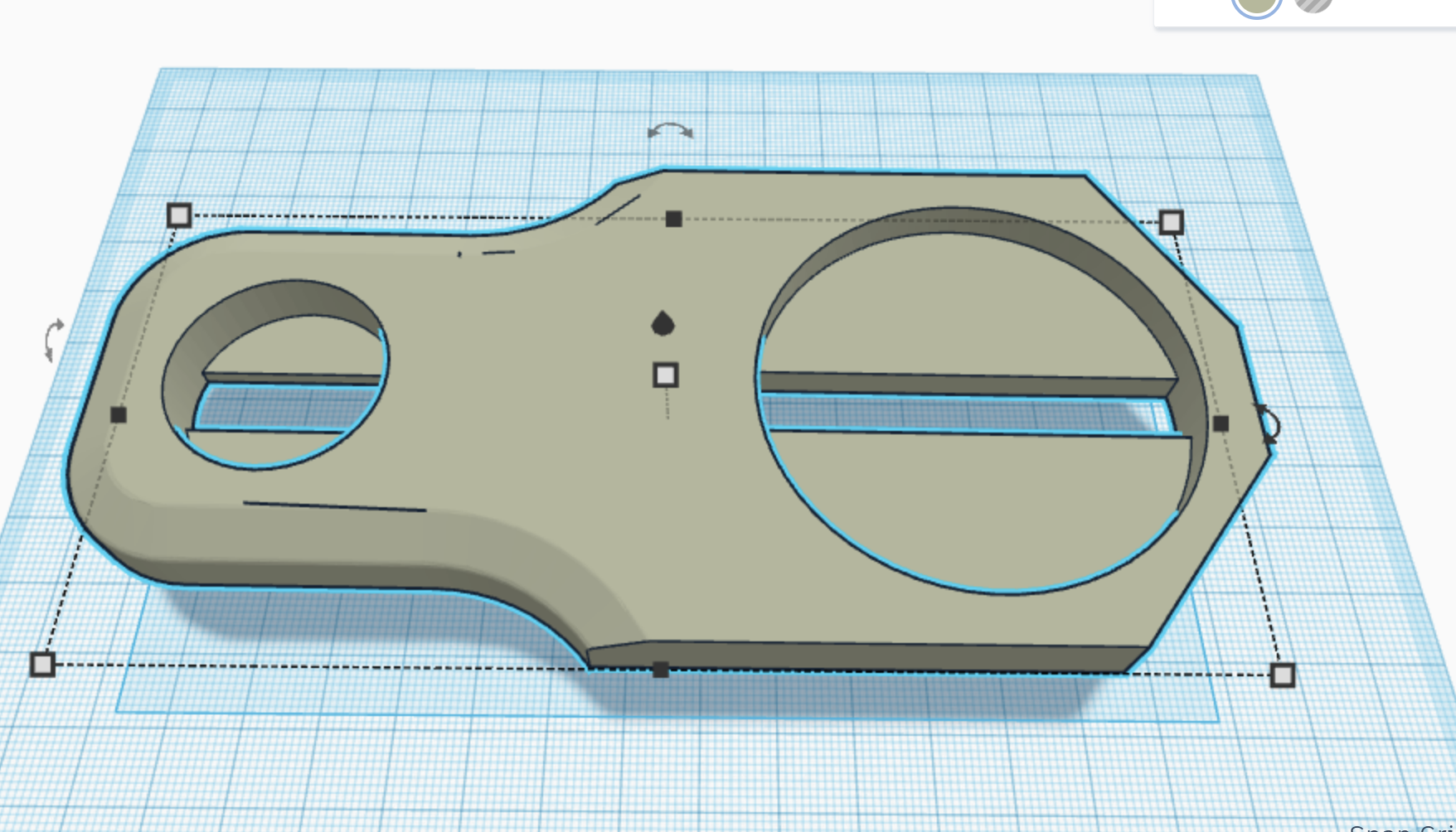Click the curved rotation arrow above the shape
1456x832 pixels.
[x=670, y=131]
